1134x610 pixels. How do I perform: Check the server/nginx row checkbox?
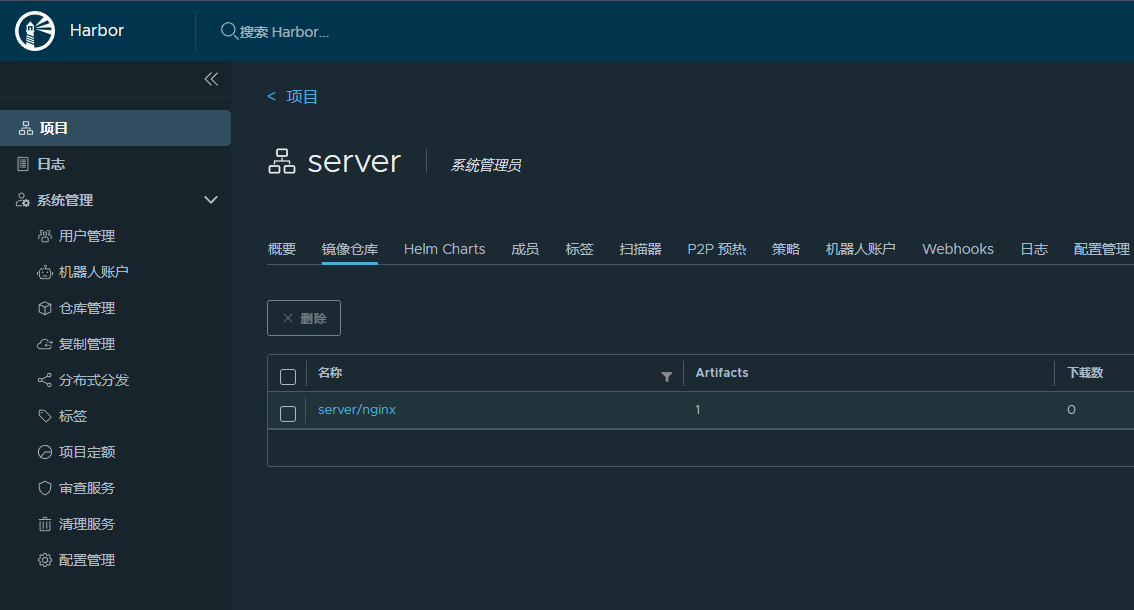point(288,413)
